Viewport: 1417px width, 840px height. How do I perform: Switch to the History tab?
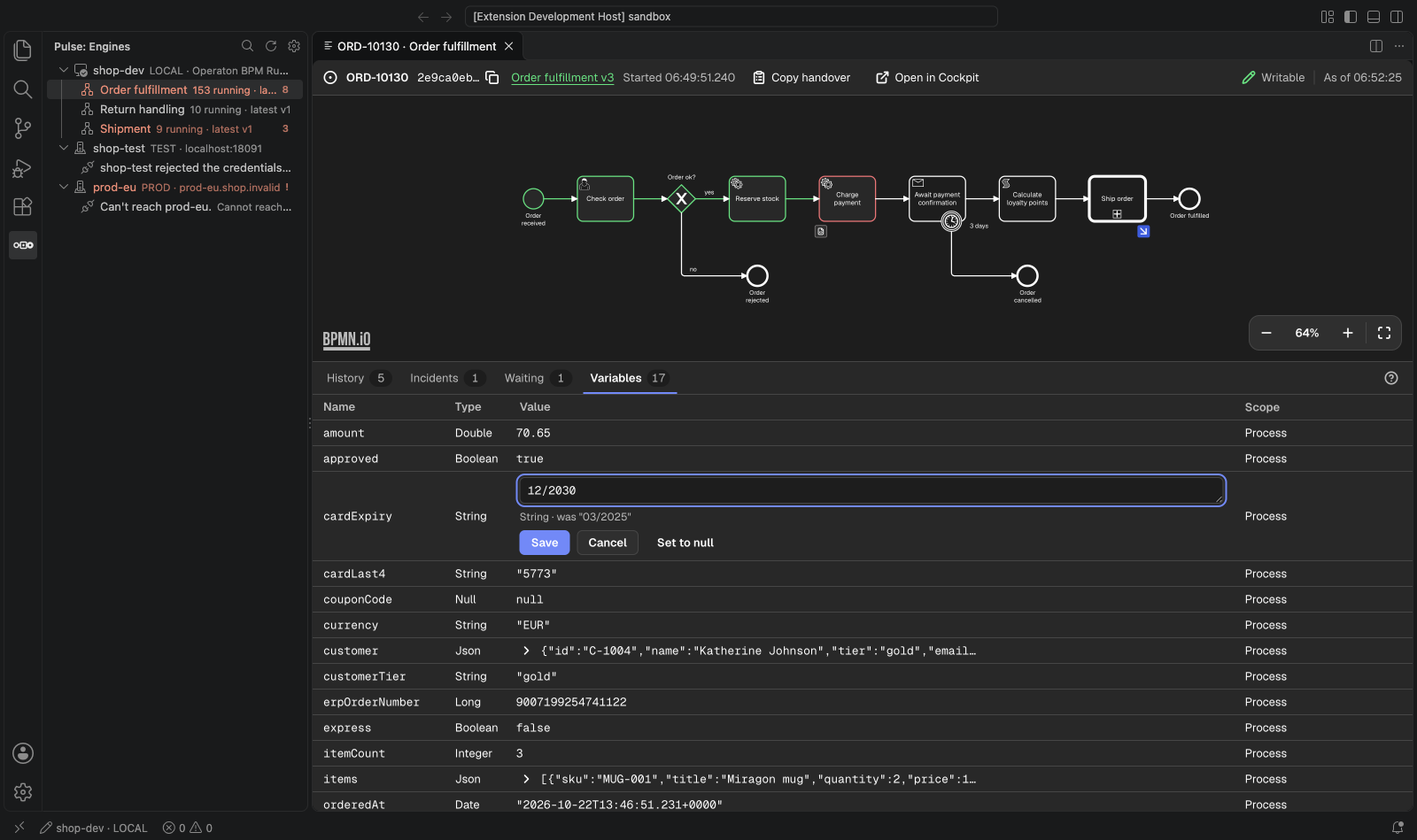pyautogui.click(x=358, y=378)
